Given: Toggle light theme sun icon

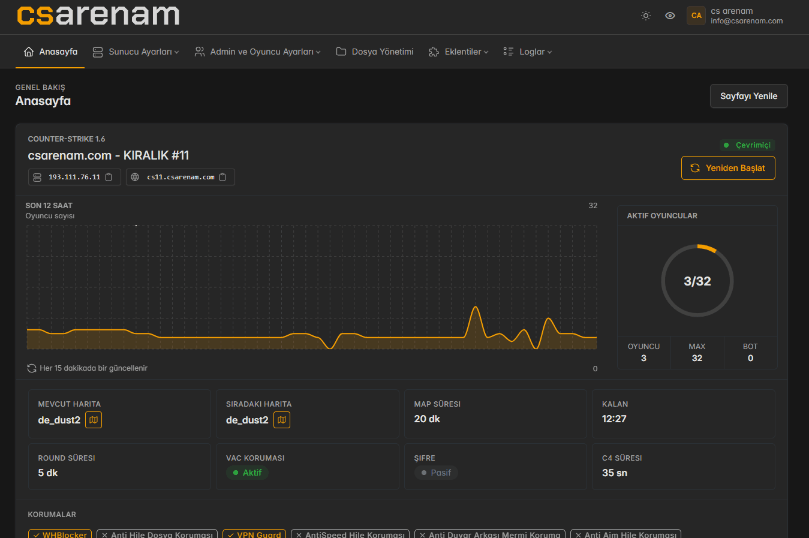Looking at the screenshot, I should [645, 15].
